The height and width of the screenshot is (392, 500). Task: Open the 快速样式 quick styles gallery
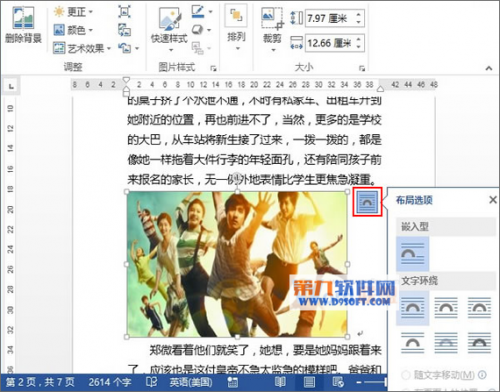coord(169,29)
